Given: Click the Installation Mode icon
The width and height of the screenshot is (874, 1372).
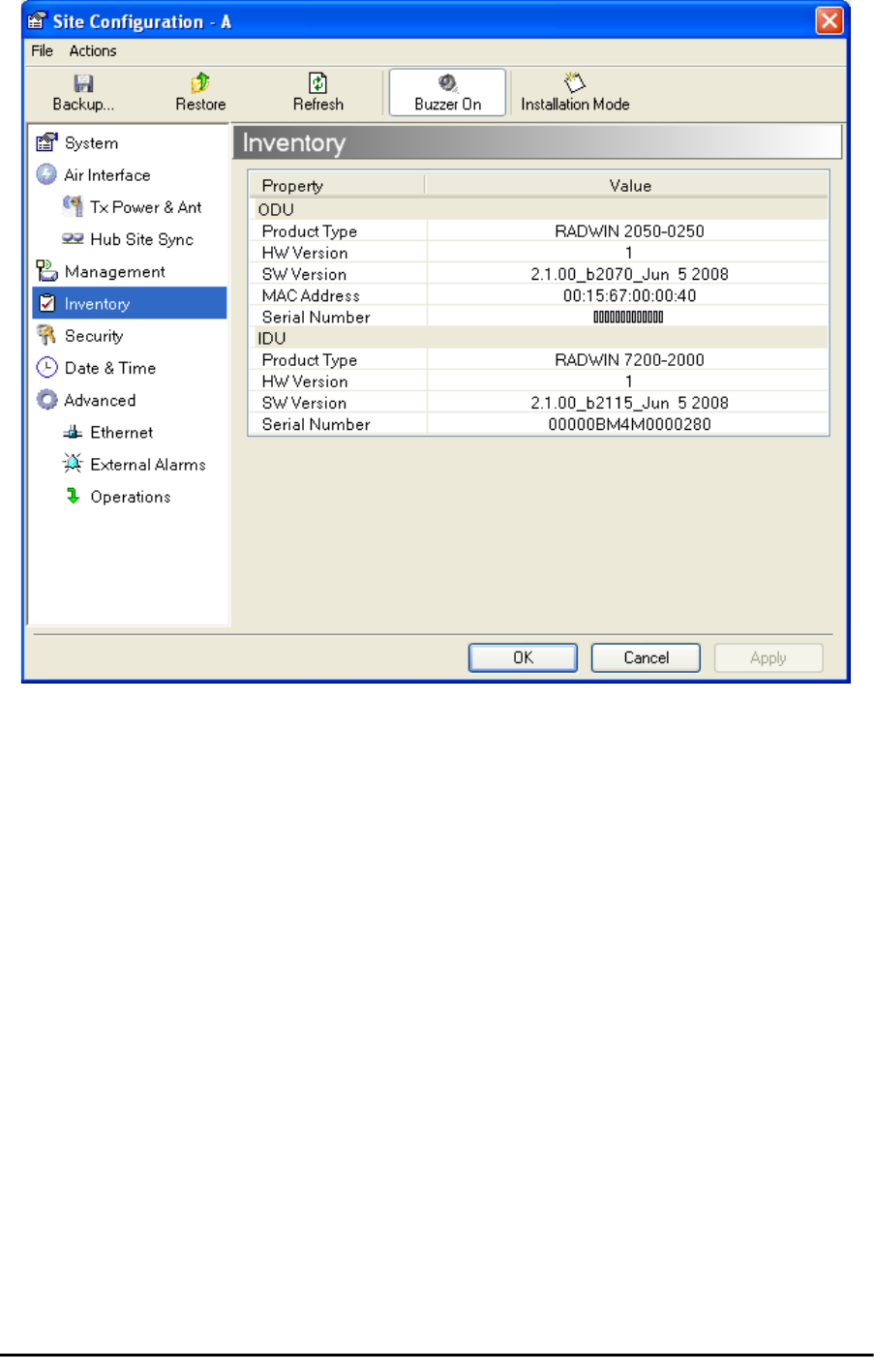Looking at the screenshot, I should click(575, 82).
